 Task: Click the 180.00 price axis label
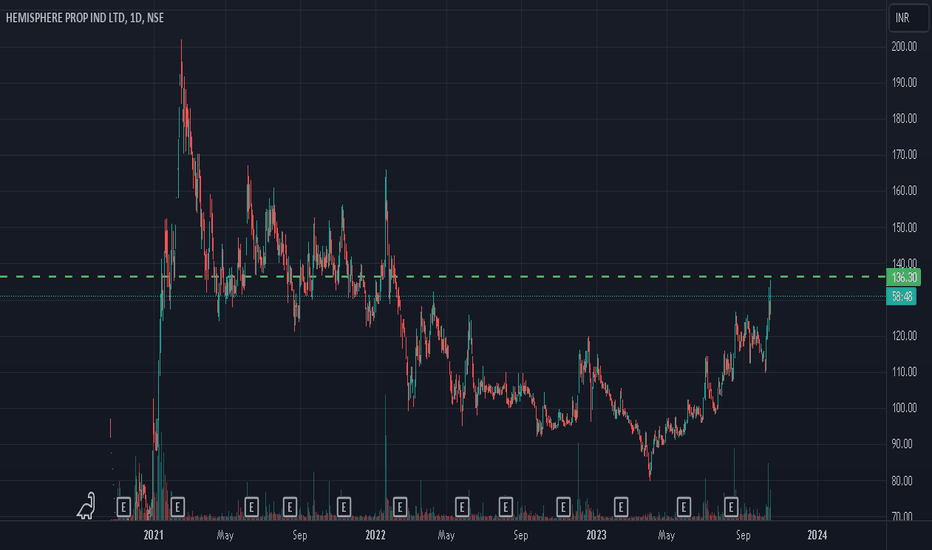click(x=904, y=118)
